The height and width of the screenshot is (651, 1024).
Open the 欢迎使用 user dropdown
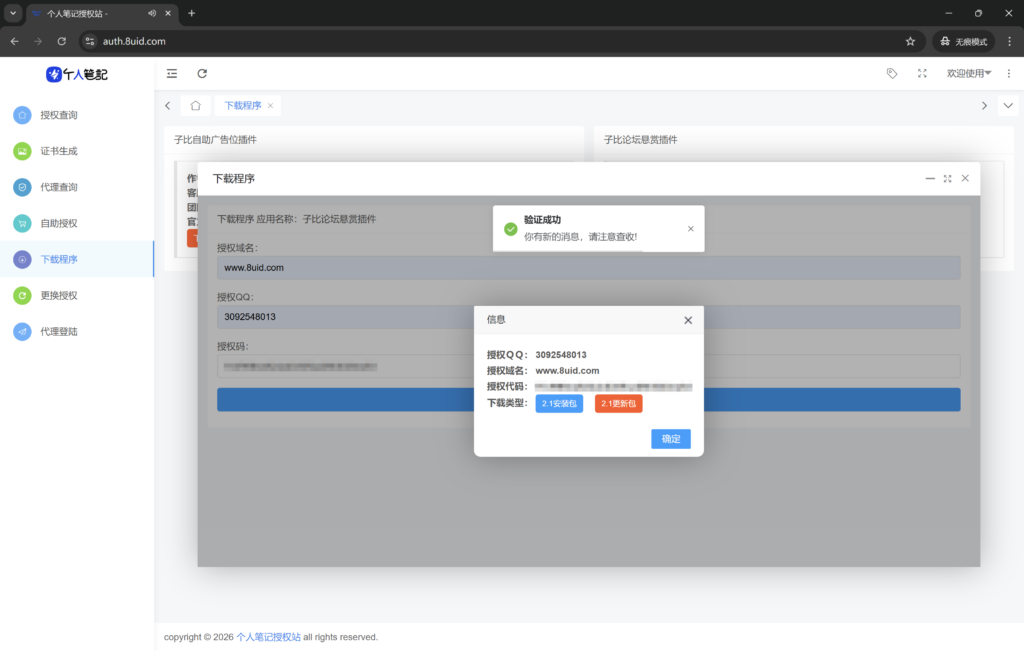coord(968,74)
